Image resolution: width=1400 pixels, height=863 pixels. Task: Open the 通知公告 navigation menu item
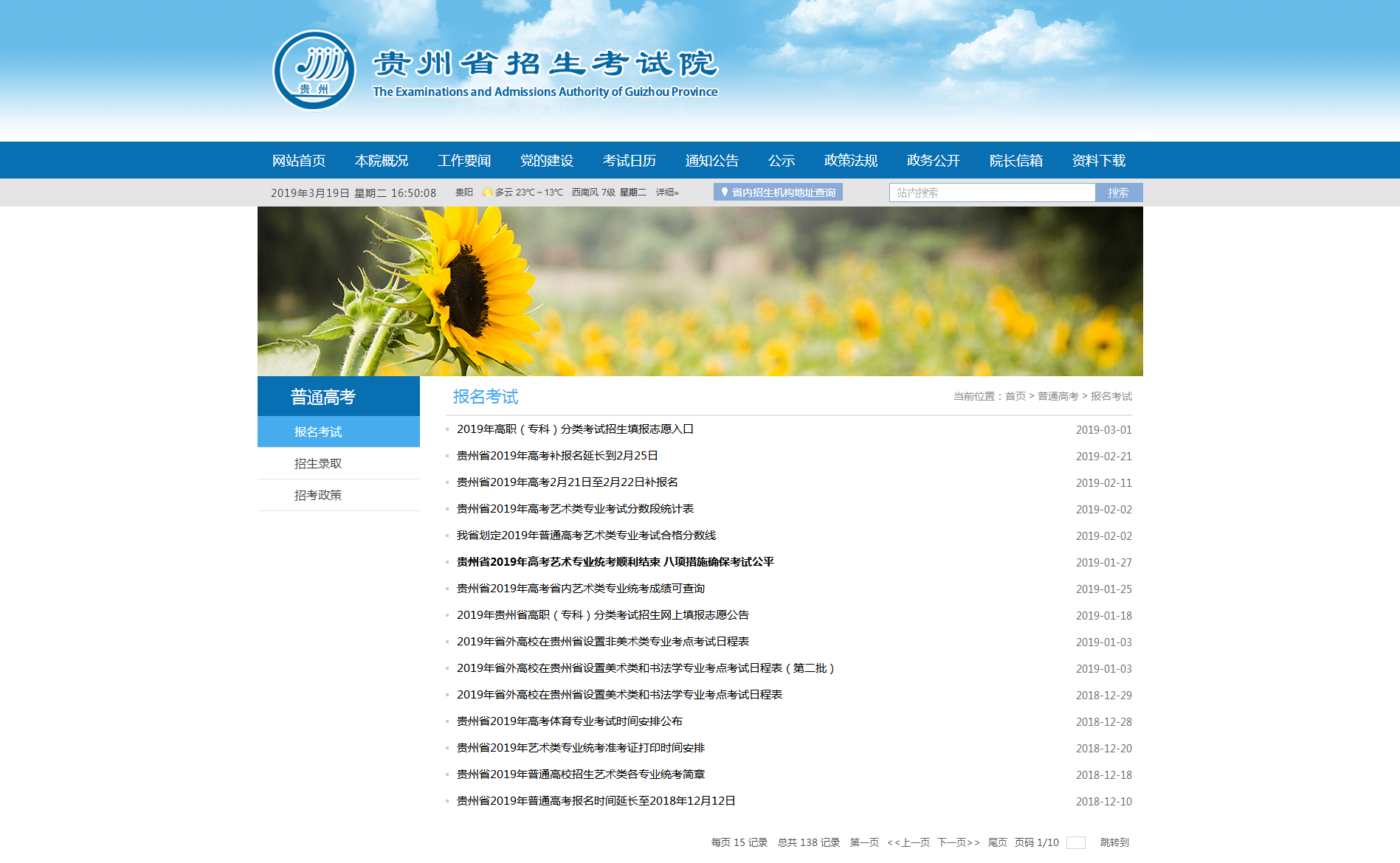tap(711, 160)
